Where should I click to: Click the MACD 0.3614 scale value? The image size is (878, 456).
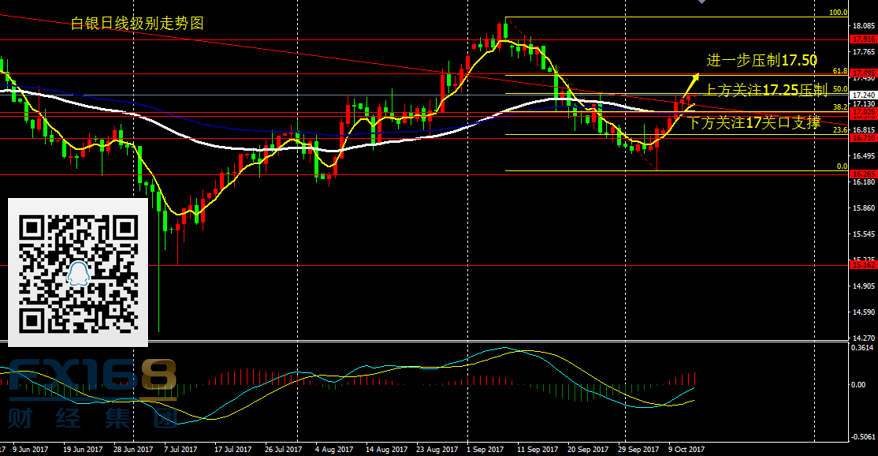point(862,348)
